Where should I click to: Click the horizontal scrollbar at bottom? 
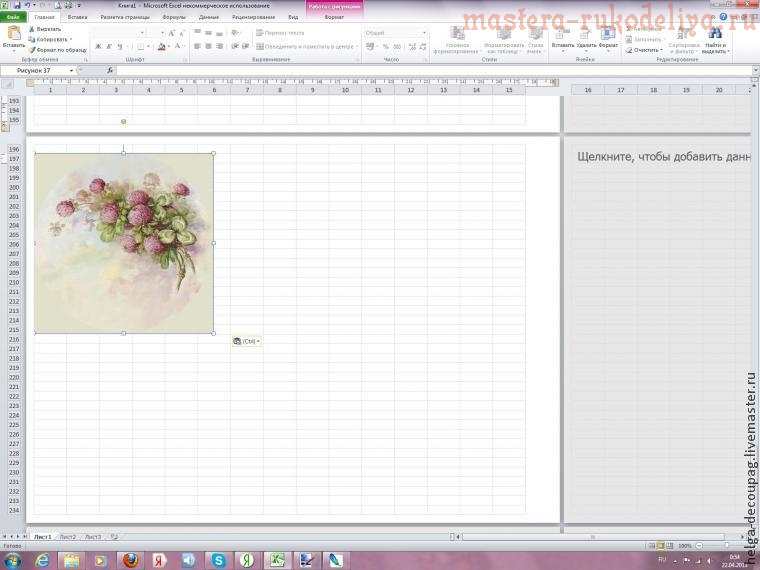[x=593, y=537]
